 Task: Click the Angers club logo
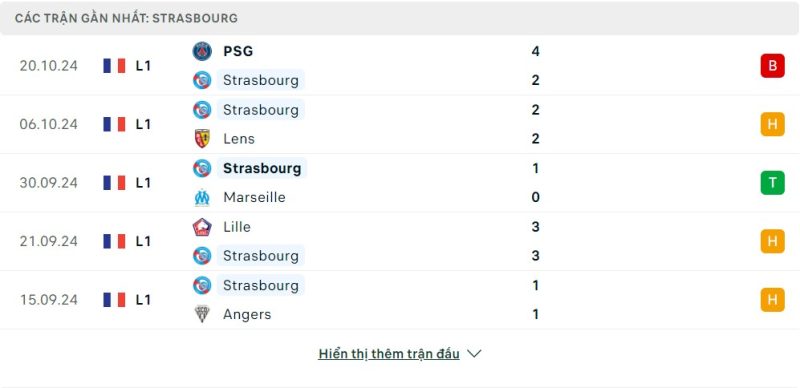pyautogui.click(x=202, y=314)
